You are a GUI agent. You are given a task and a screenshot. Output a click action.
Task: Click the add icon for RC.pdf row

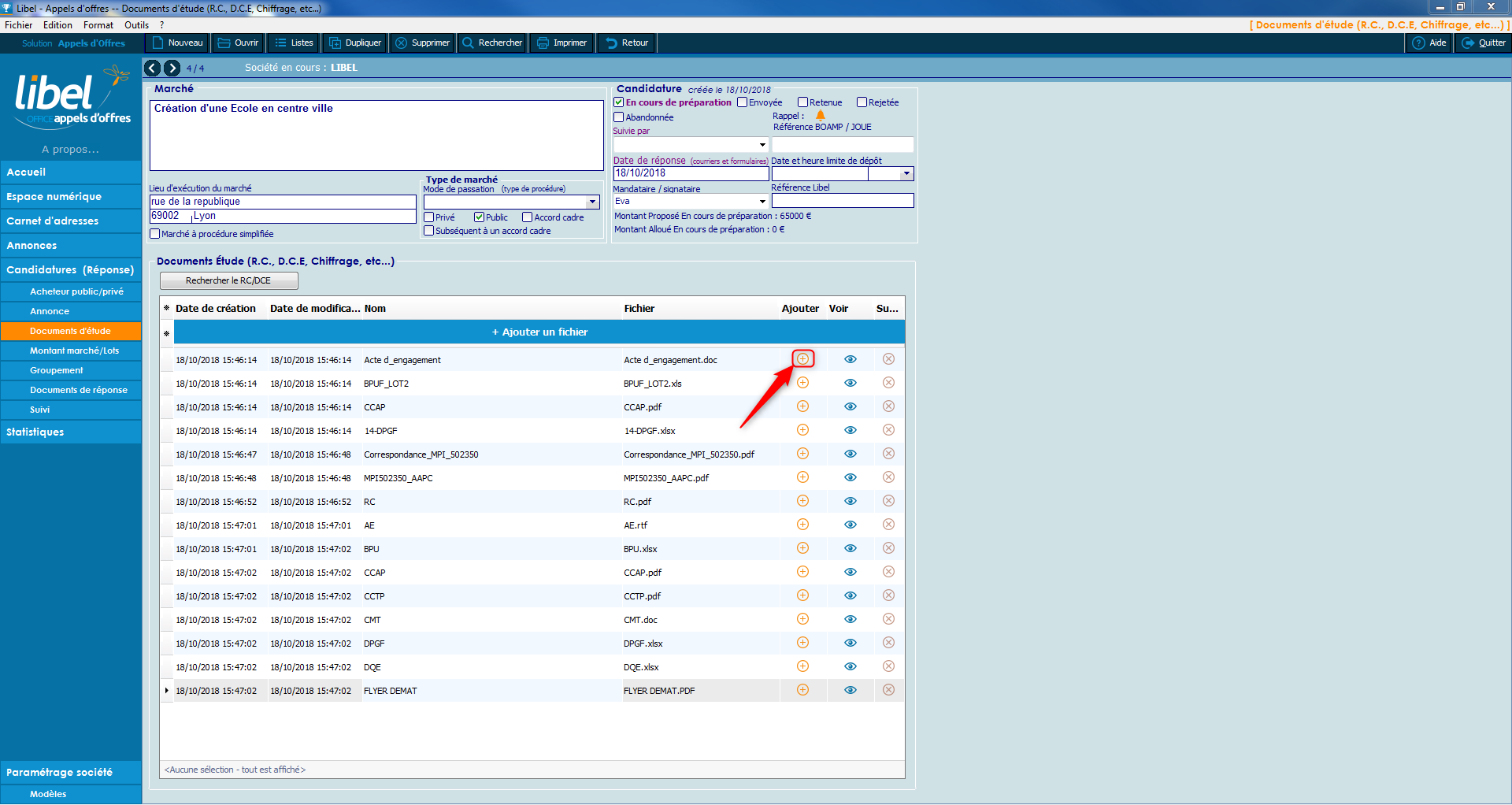pyautogui.click(x=802, y=501)
